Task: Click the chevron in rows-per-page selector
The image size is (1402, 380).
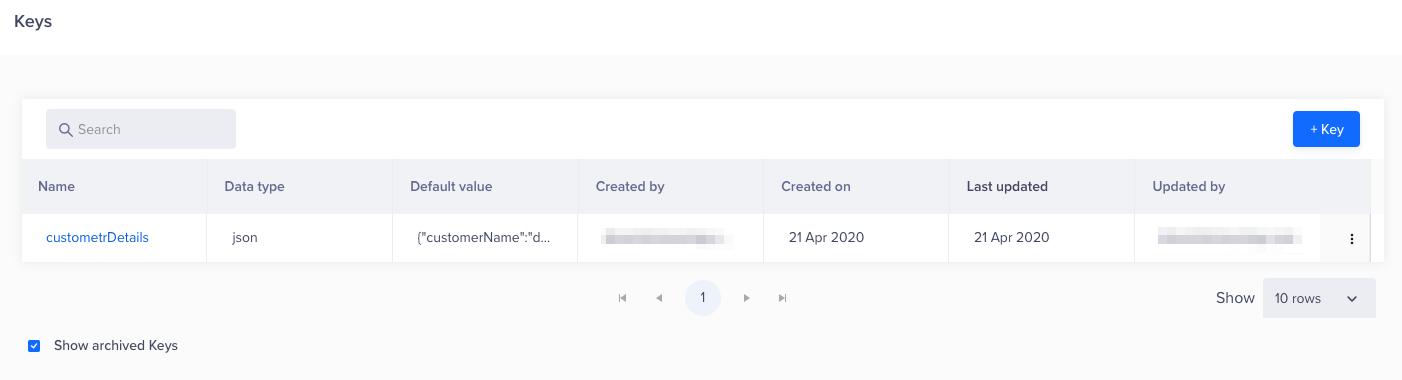Action: [1352, 299]
